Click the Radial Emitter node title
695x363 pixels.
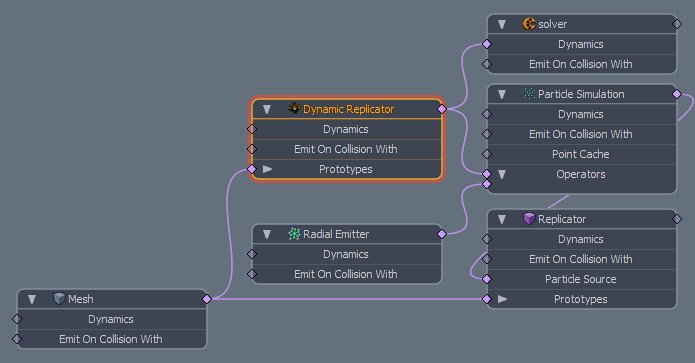[x=336, y=234]
